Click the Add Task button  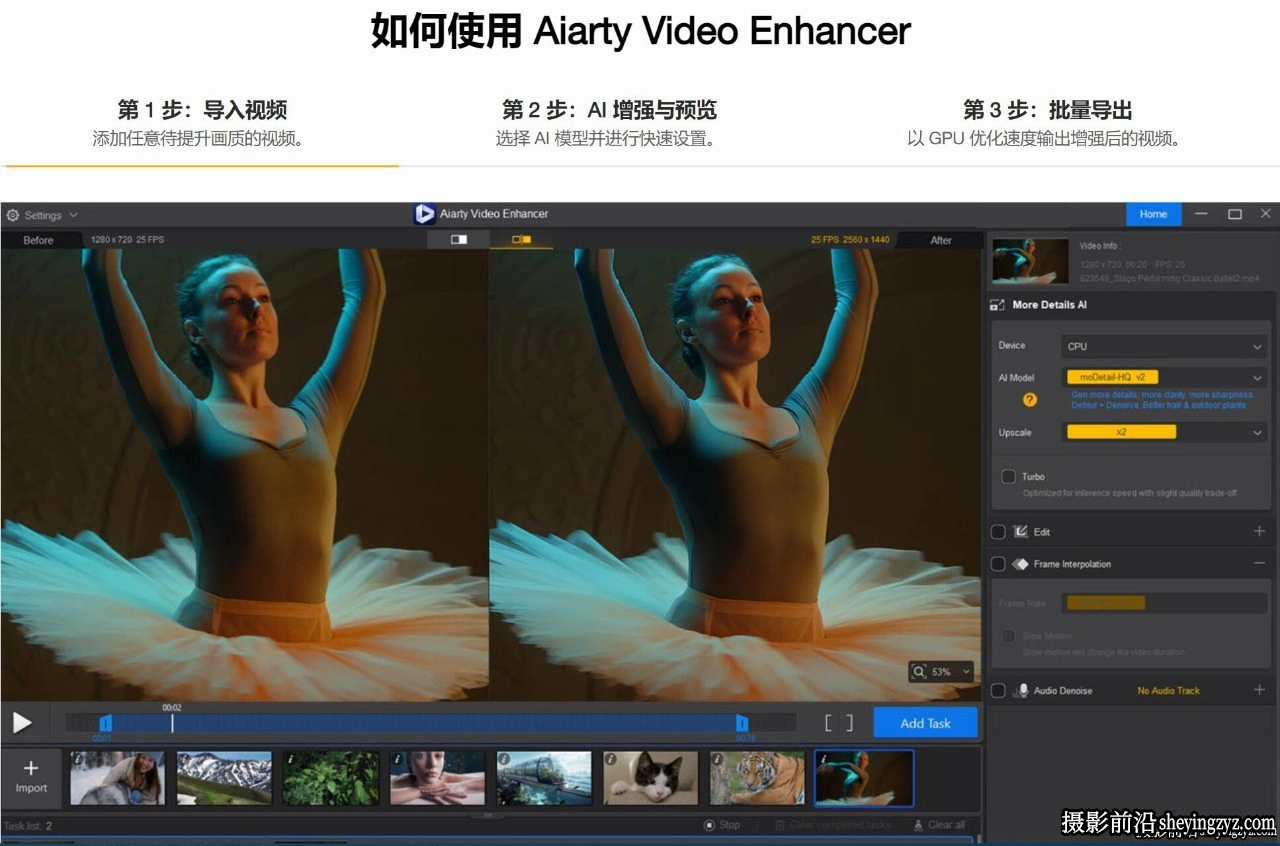click(925, 723)
